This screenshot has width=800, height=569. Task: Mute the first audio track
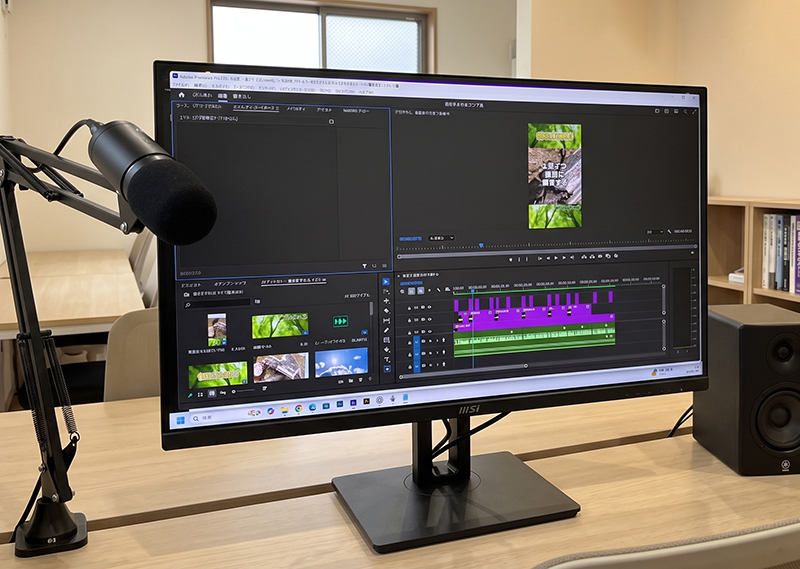pos(430,341)
